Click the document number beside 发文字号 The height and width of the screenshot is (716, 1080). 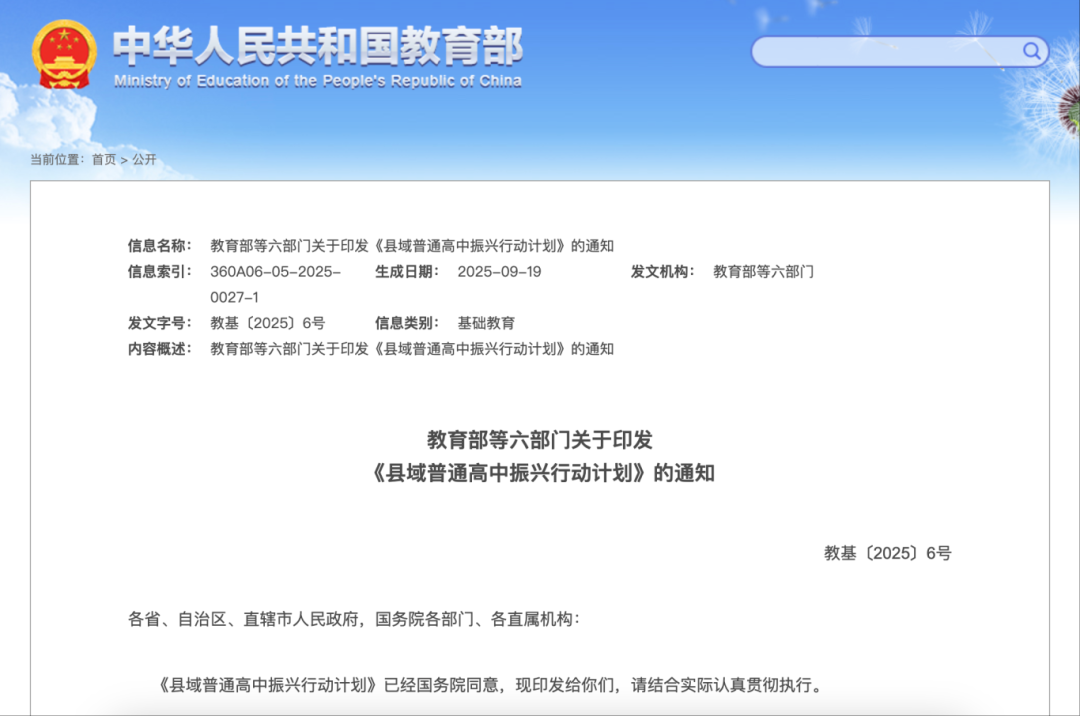[267, 323]
